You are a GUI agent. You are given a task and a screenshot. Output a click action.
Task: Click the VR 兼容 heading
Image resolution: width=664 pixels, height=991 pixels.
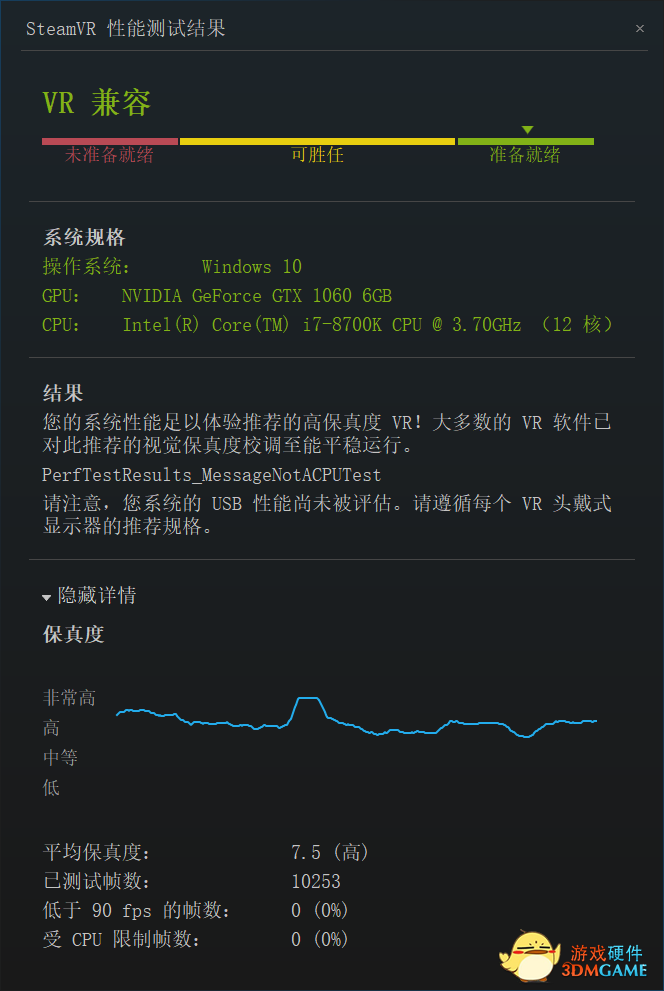[x=97, y=103]
